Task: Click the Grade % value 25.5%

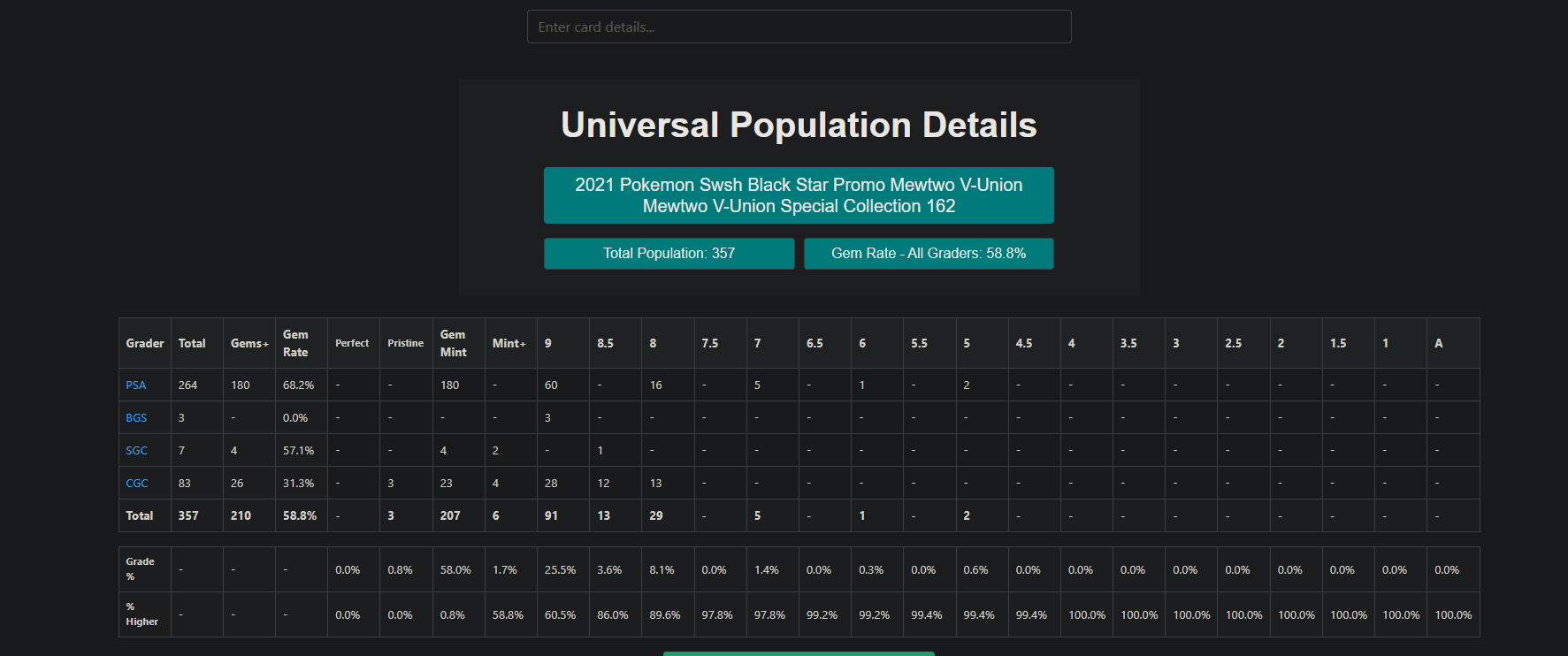Action: point(560,570)
